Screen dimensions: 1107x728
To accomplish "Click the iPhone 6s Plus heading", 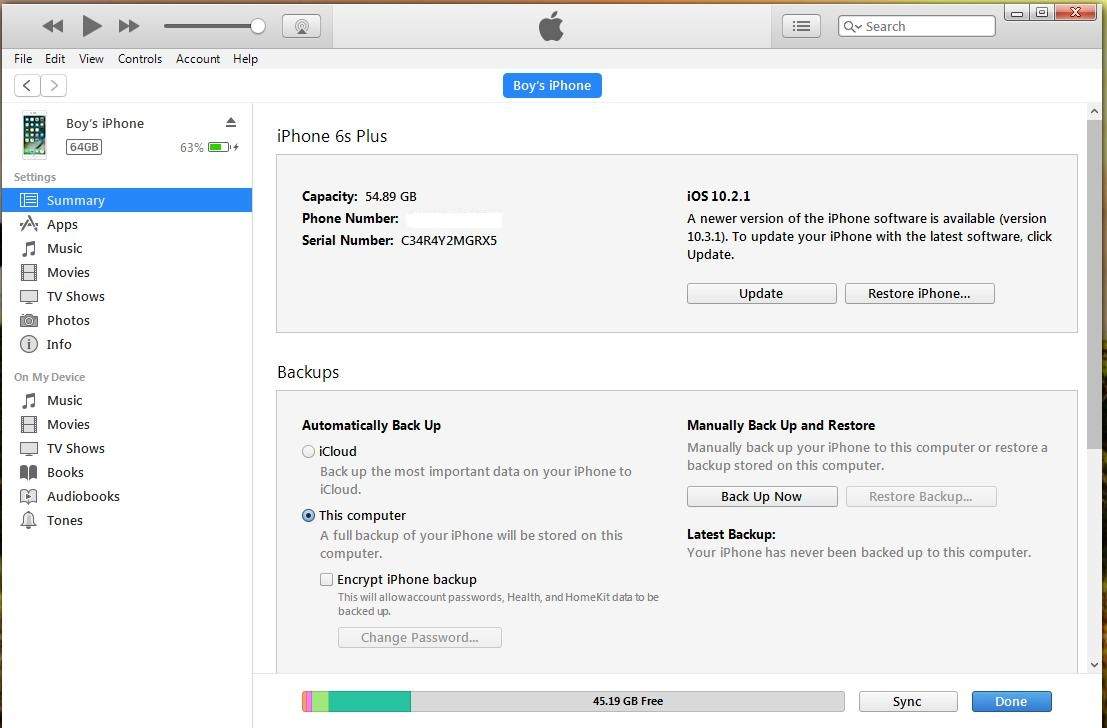I will point(332,136).
